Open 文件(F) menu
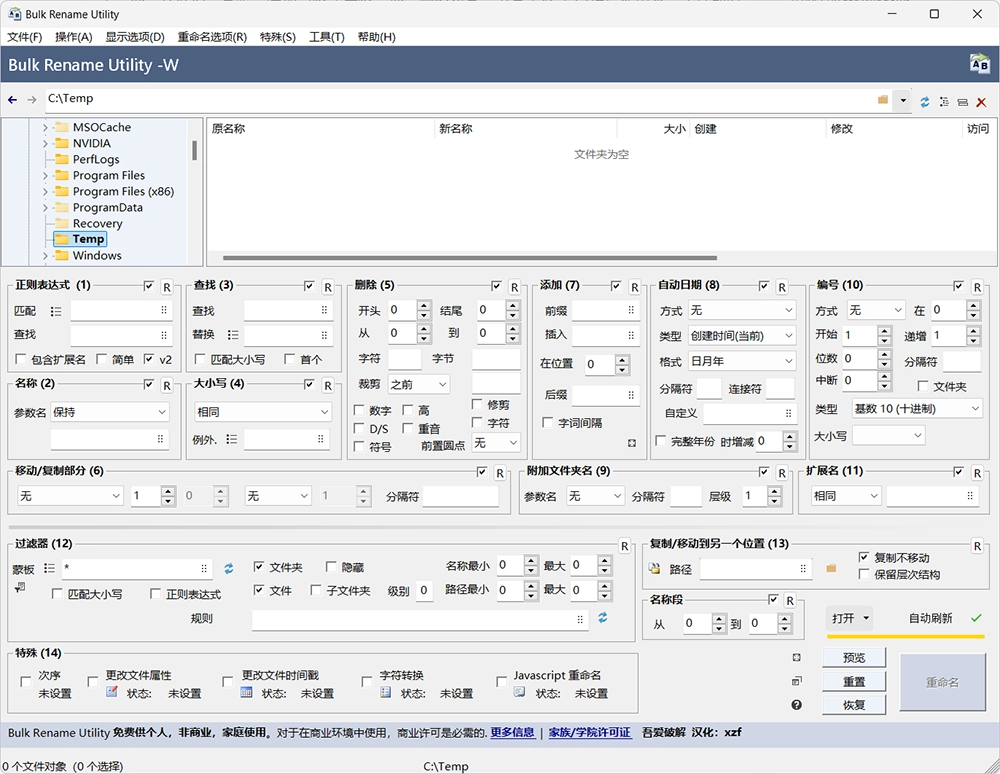Viewport: 1000px width, 774px height. (x=25, y=37)
